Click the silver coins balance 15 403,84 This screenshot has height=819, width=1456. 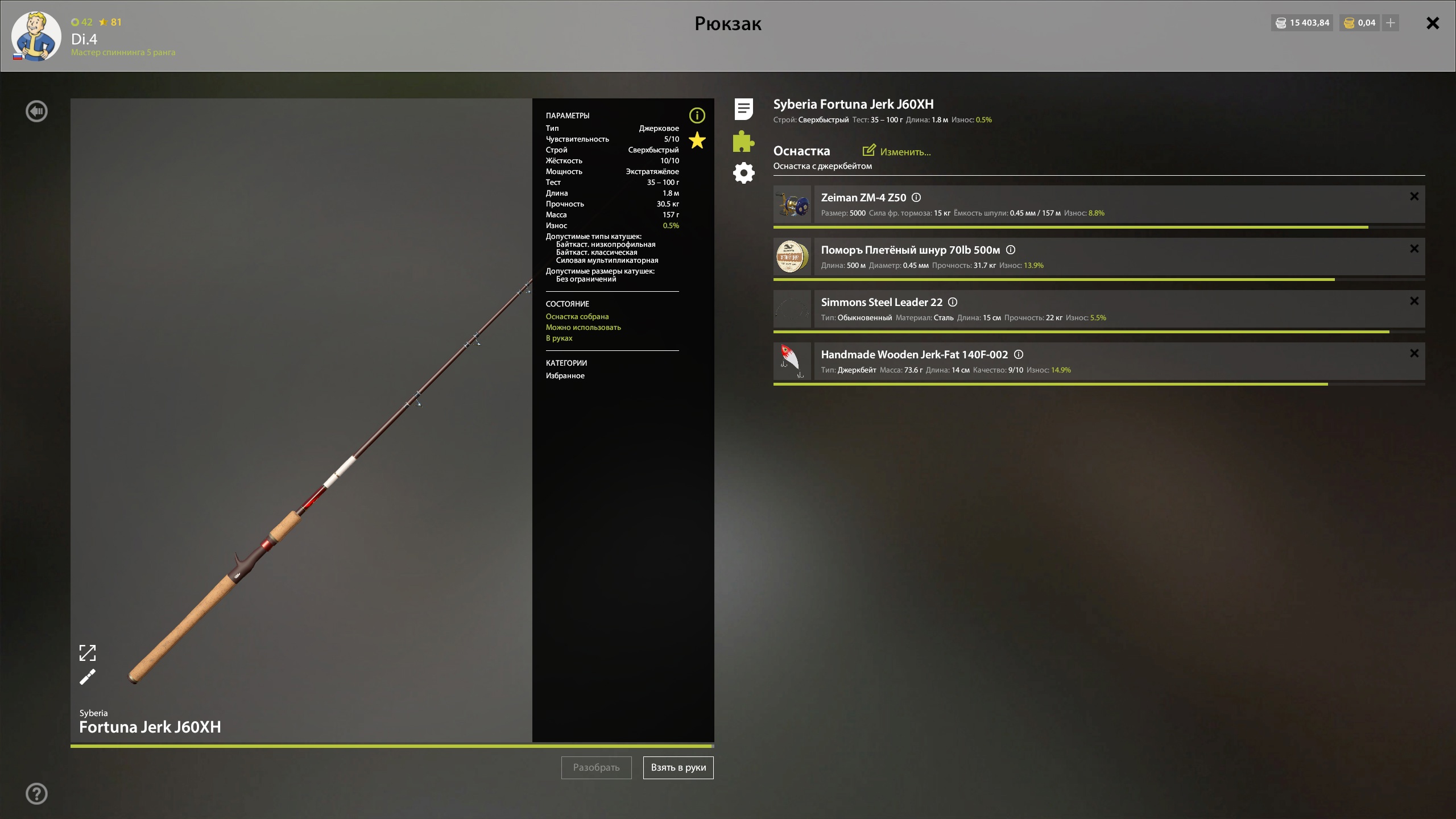point(1302,23)
